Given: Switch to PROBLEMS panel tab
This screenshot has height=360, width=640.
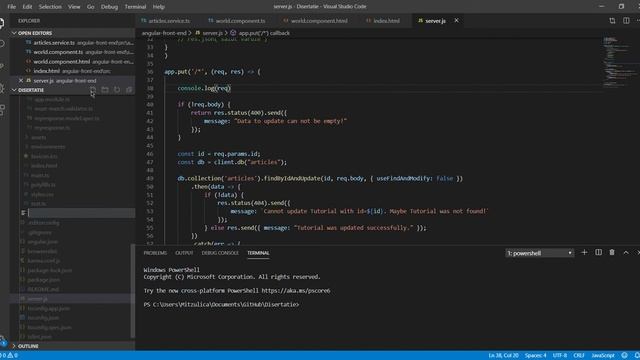Looking at the screenshot, I should [155, 253].
